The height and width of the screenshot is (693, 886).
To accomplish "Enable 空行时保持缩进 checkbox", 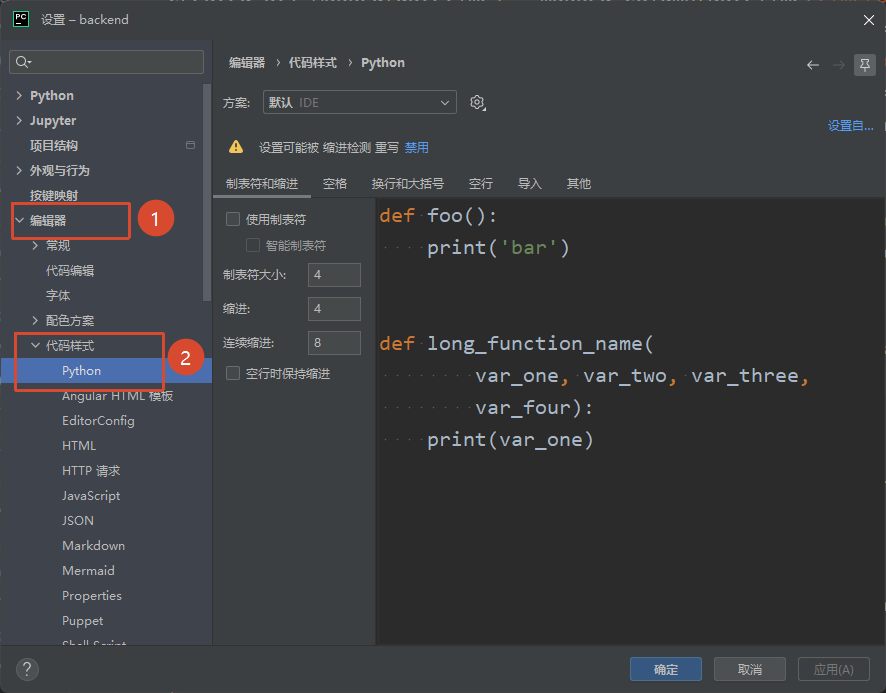I will [233, 373].
